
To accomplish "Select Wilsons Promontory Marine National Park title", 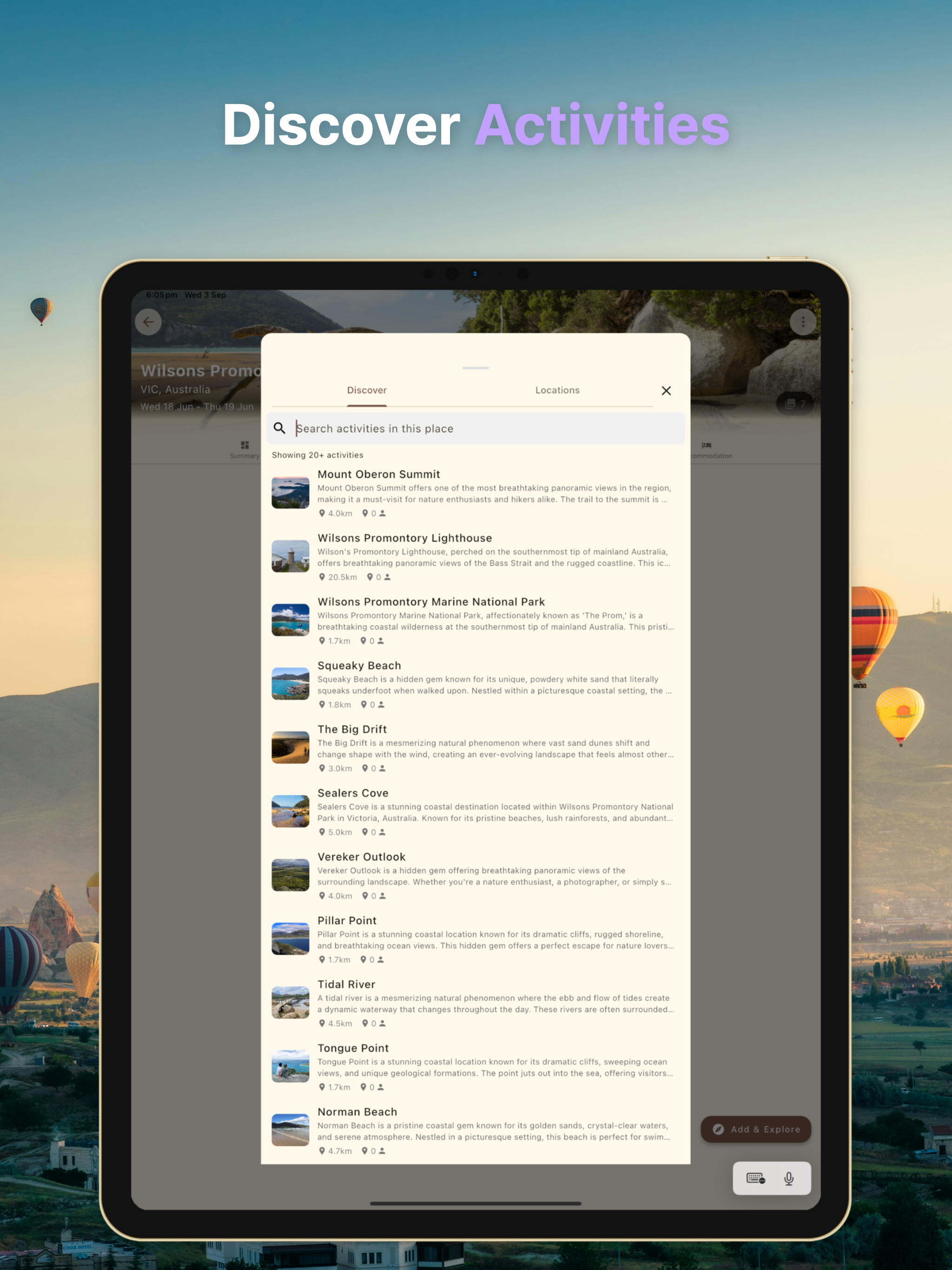I will 431,602.
